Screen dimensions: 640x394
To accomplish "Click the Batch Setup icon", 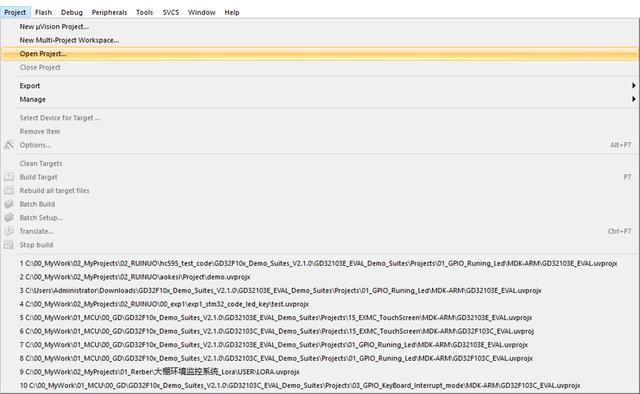I will point(9,218).
